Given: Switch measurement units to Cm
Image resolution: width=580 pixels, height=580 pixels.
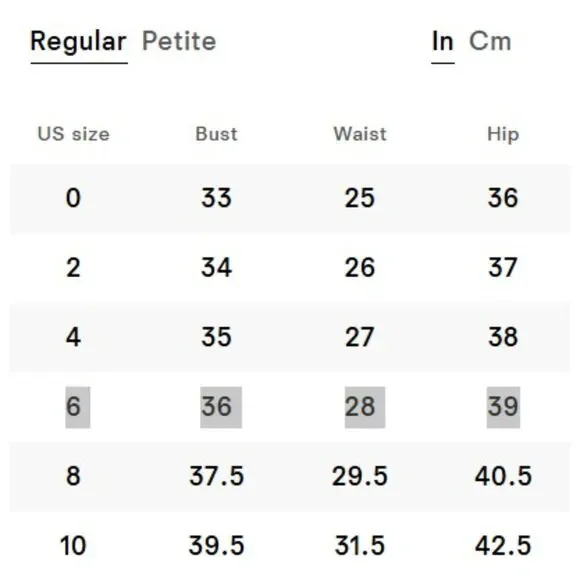Looking at the screenshot, I should 490,41.
